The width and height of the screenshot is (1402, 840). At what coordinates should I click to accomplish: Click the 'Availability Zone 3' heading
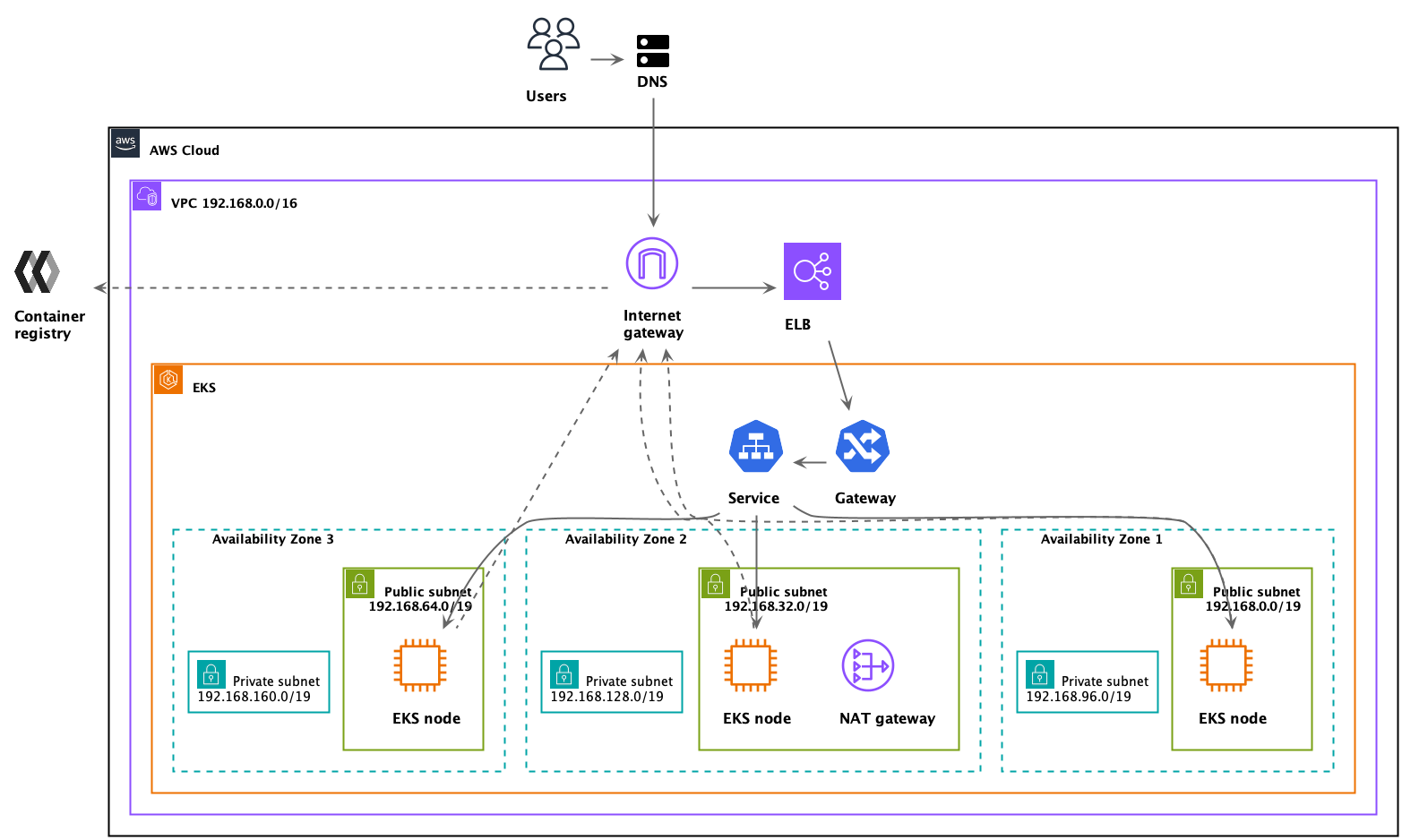[x=273, y=539]
